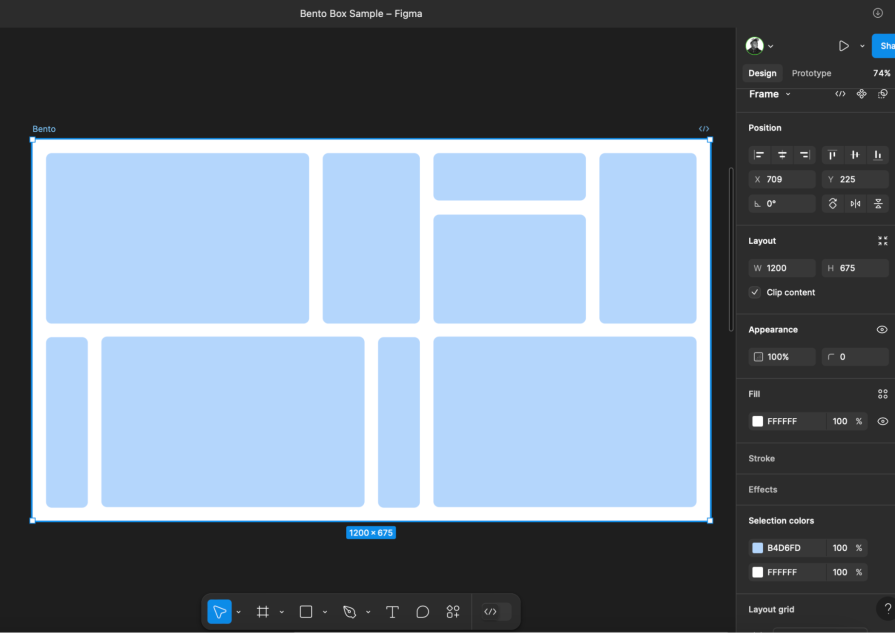This screenshot has height=633, width=895.
Task: Click the Share button
Action: (885, 45)
